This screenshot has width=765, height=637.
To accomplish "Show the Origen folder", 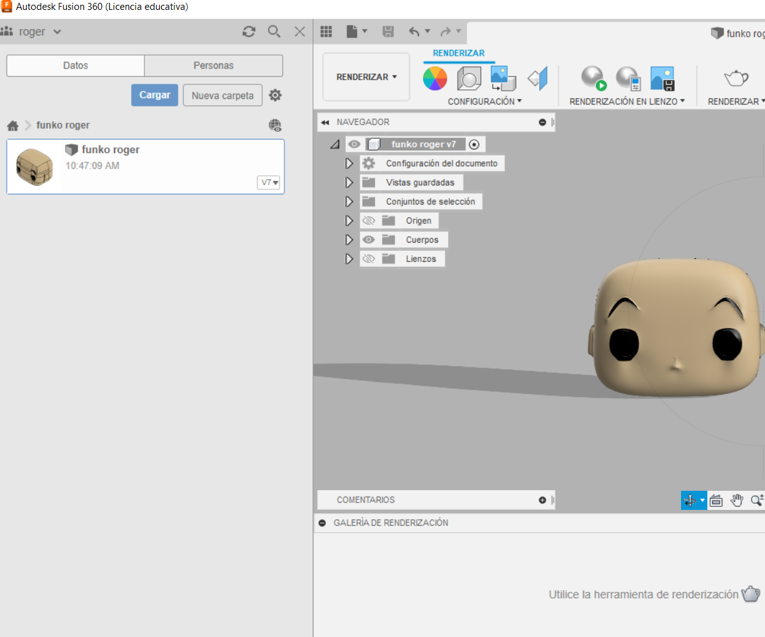I will (369, 221).
